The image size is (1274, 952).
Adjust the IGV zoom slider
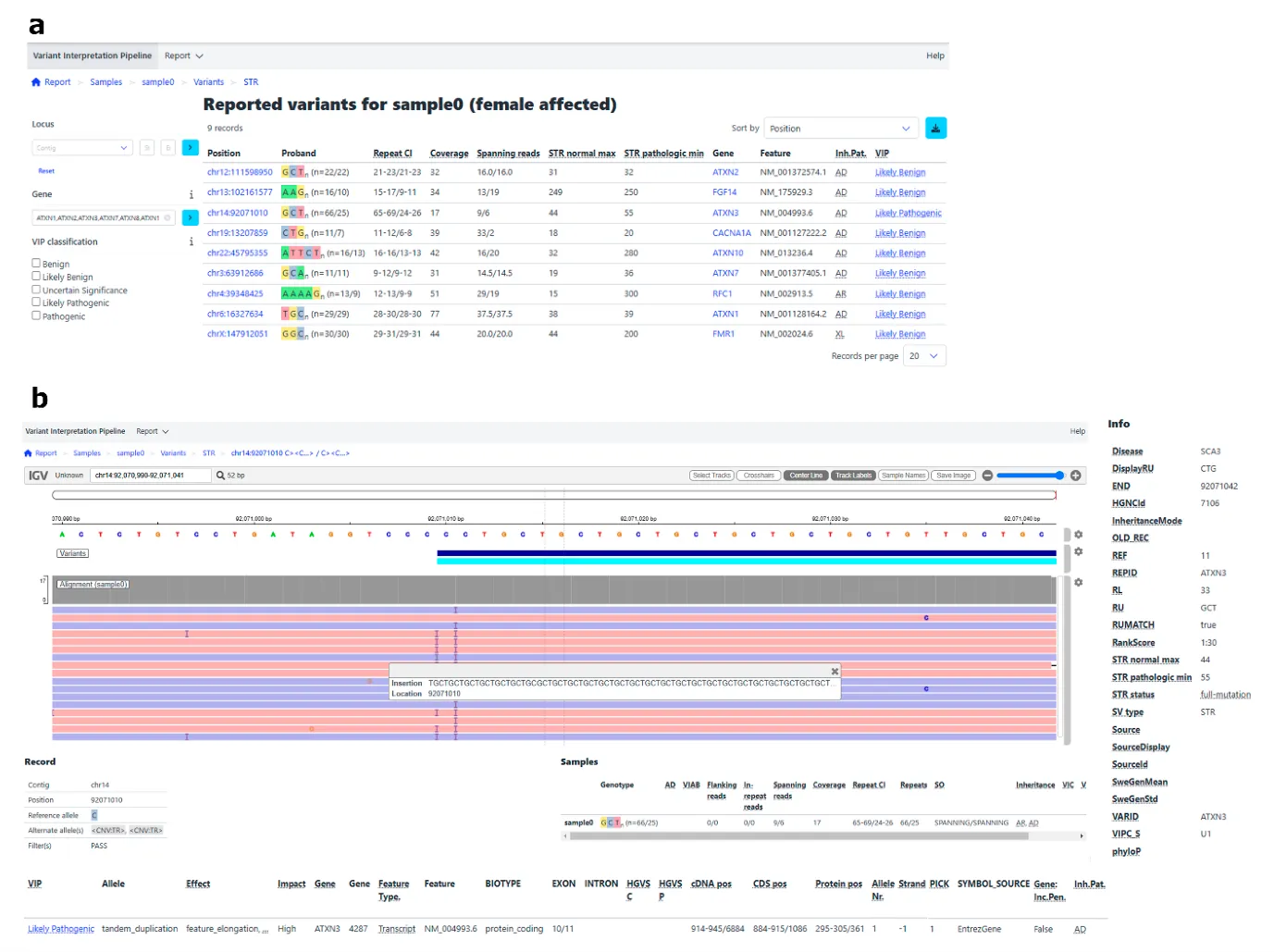click(1028, 476)
